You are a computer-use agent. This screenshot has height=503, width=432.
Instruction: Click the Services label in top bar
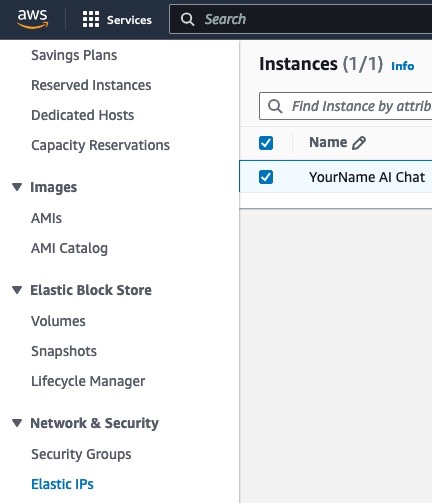(x=129, y=20)
